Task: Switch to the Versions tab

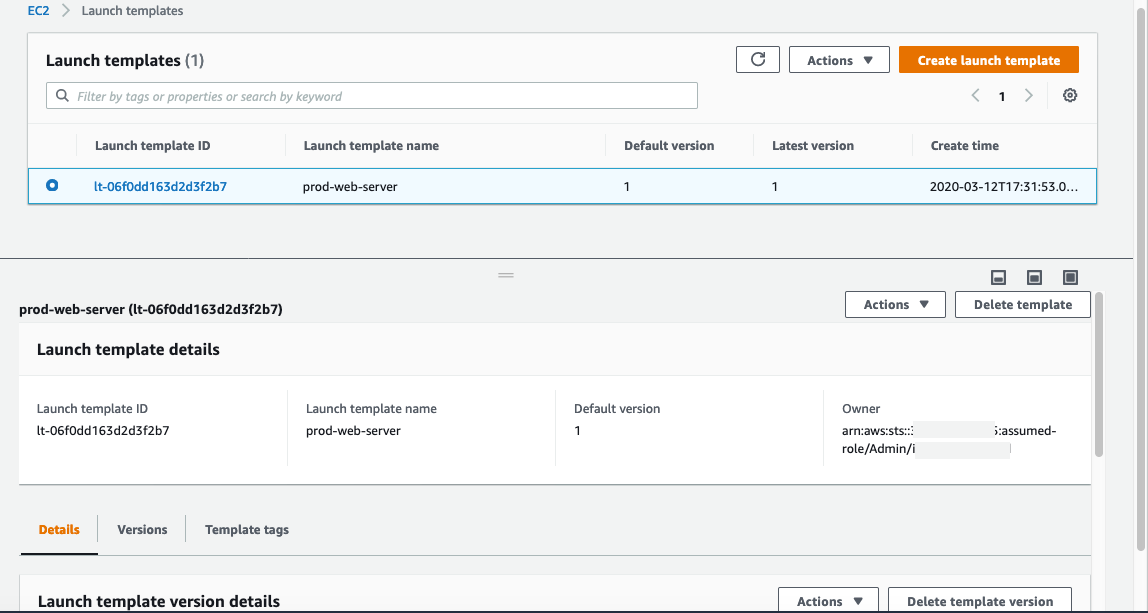Action: [141, 529]
